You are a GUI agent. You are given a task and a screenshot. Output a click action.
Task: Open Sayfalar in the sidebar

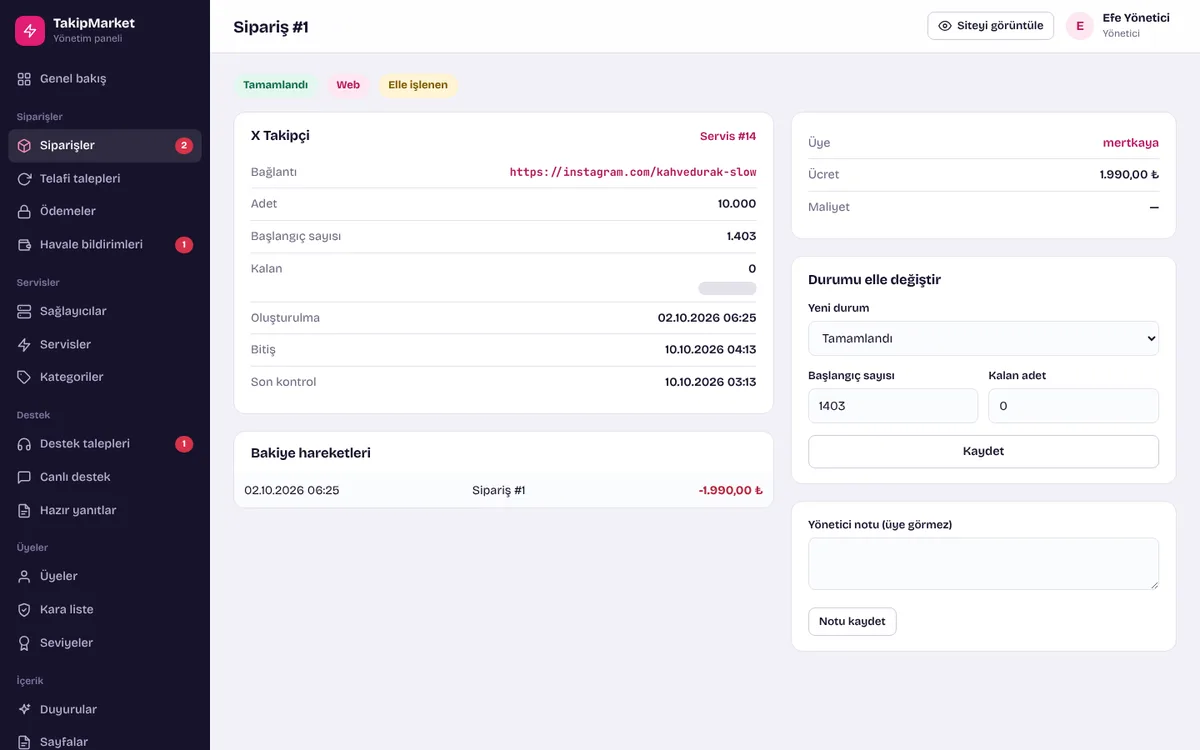(x=105, y=741)
